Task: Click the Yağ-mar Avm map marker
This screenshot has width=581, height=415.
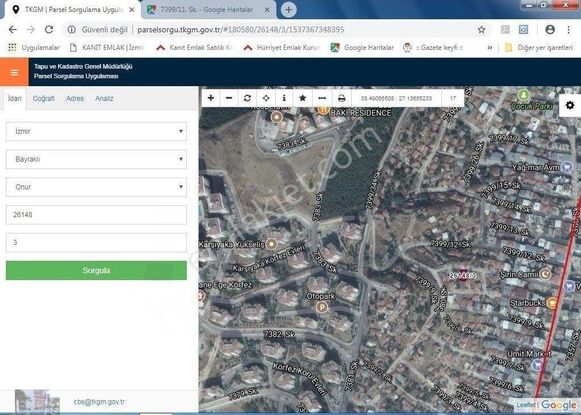Action: [x=566, y=167]
